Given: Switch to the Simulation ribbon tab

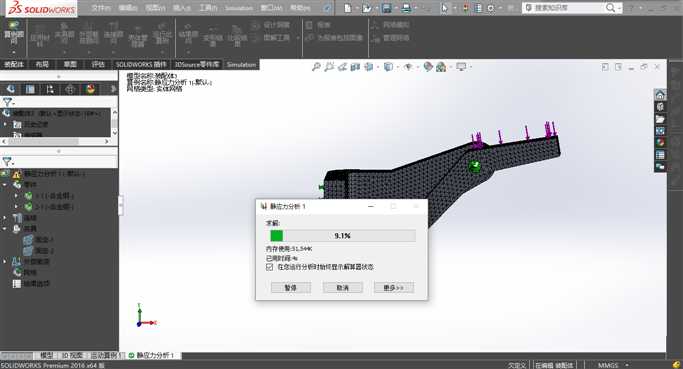Looking at the screenshot, I should tap(241, 64).
